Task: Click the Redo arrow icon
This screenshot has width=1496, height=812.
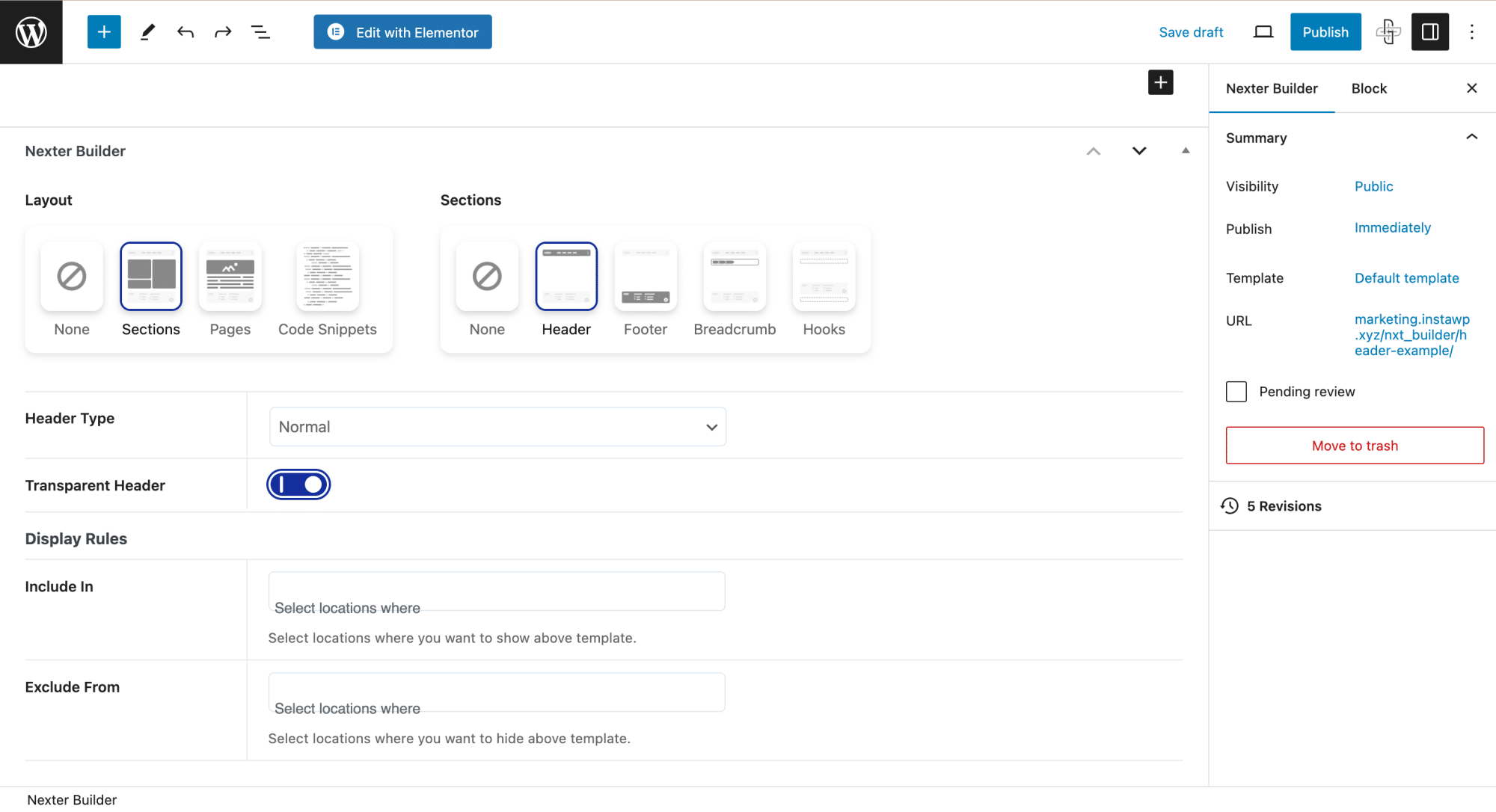Action: point(223,31)
